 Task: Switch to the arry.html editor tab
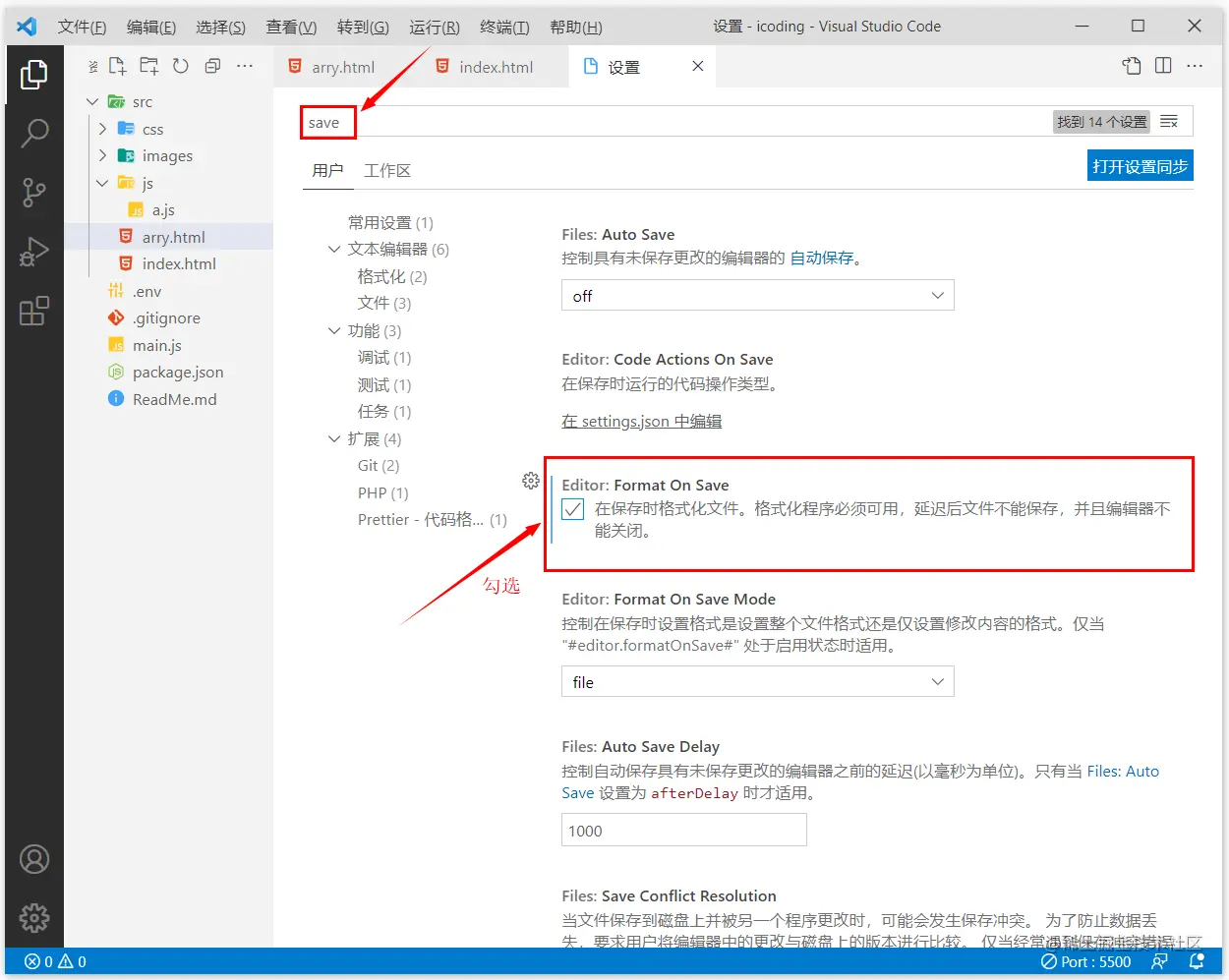pos(343,67)
